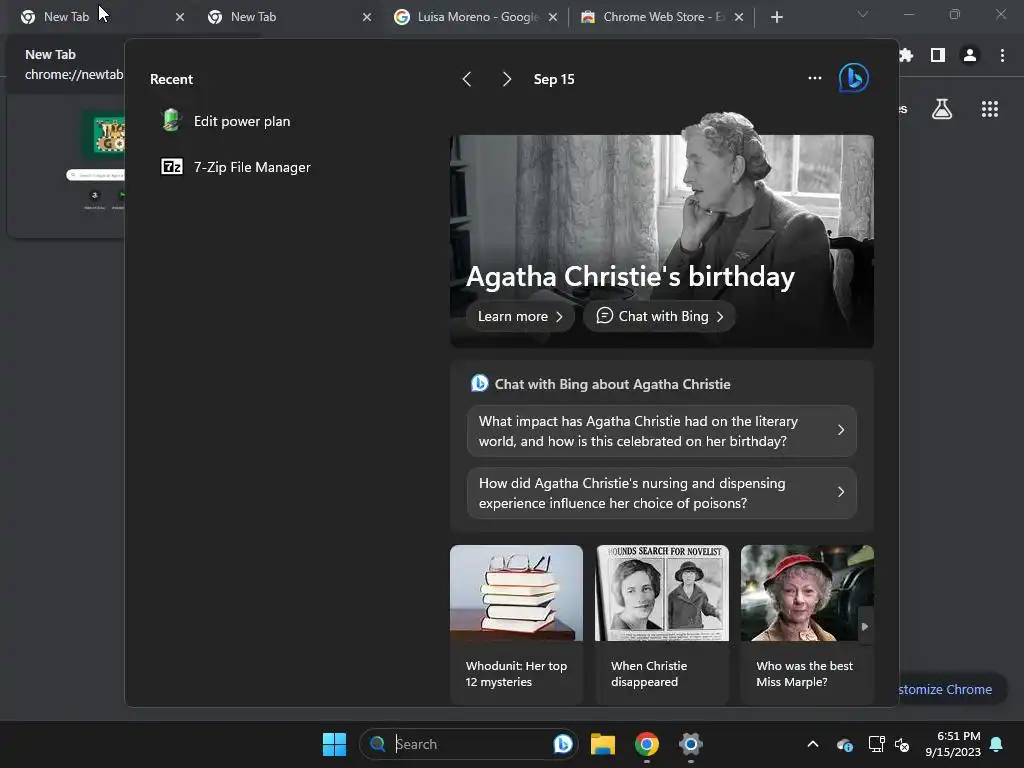The image size is (1024, 768).
Task: Advance the cards carousel with right arrow
Action: (865, 626)
